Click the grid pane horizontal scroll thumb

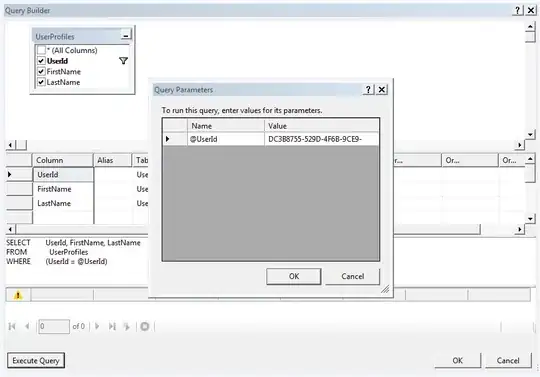point(248,229)
